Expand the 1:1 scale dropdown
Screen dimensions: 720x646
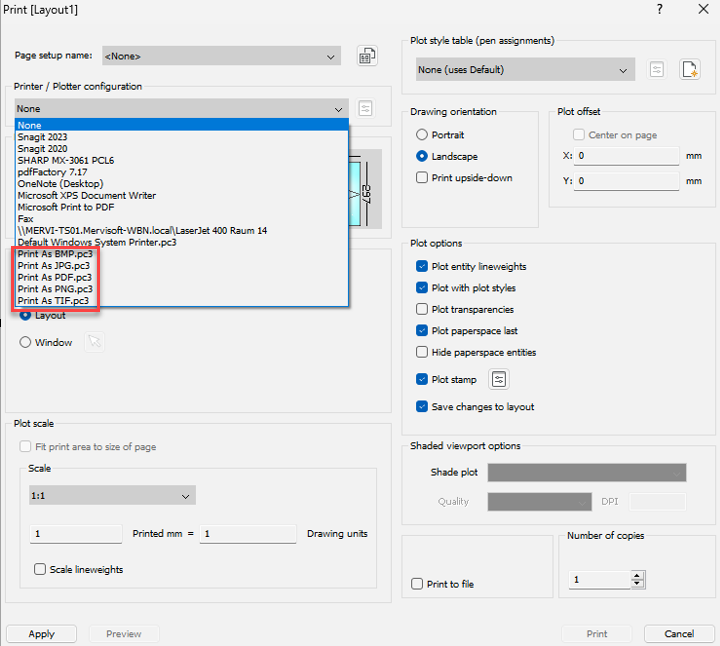(x=112, y=496)
